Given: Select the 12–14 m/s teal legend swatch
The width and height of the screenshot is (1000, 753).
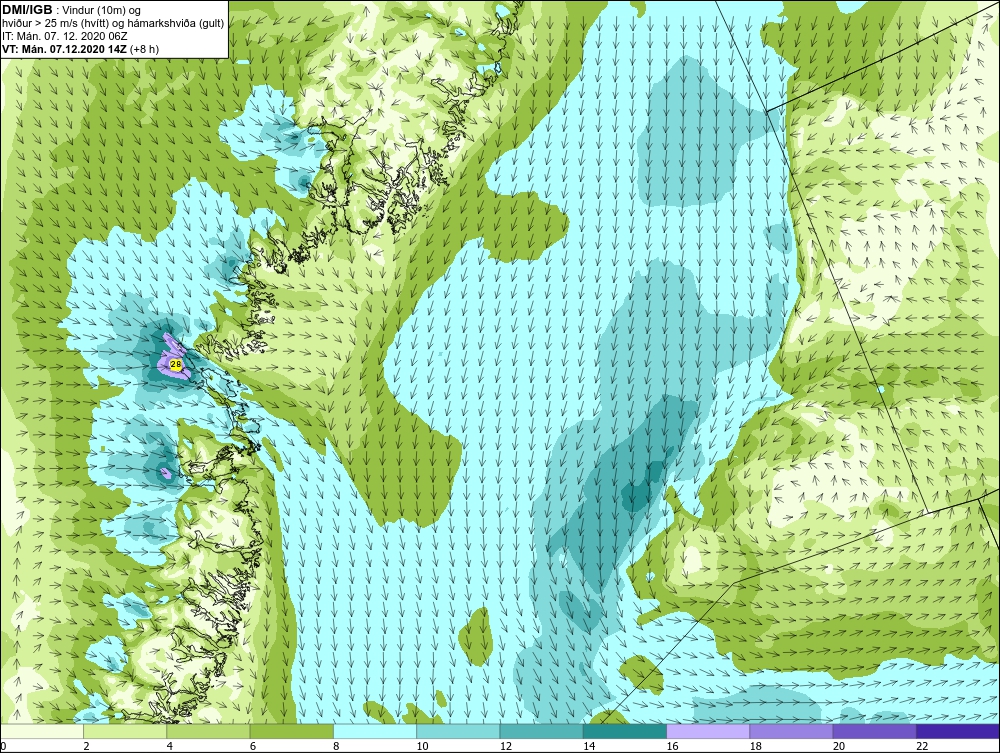Looking at the screenshot, I should (541, 731).
